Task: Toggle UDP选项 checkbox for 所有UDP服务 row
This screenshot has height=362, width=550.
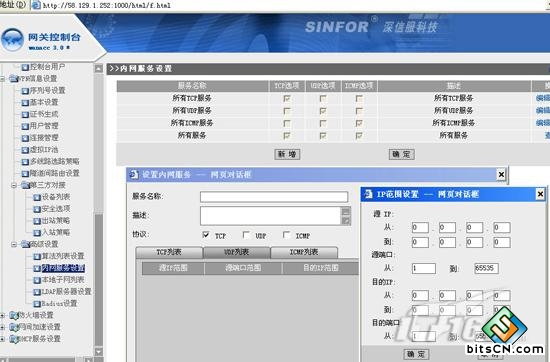Action: tap(323, 111)
